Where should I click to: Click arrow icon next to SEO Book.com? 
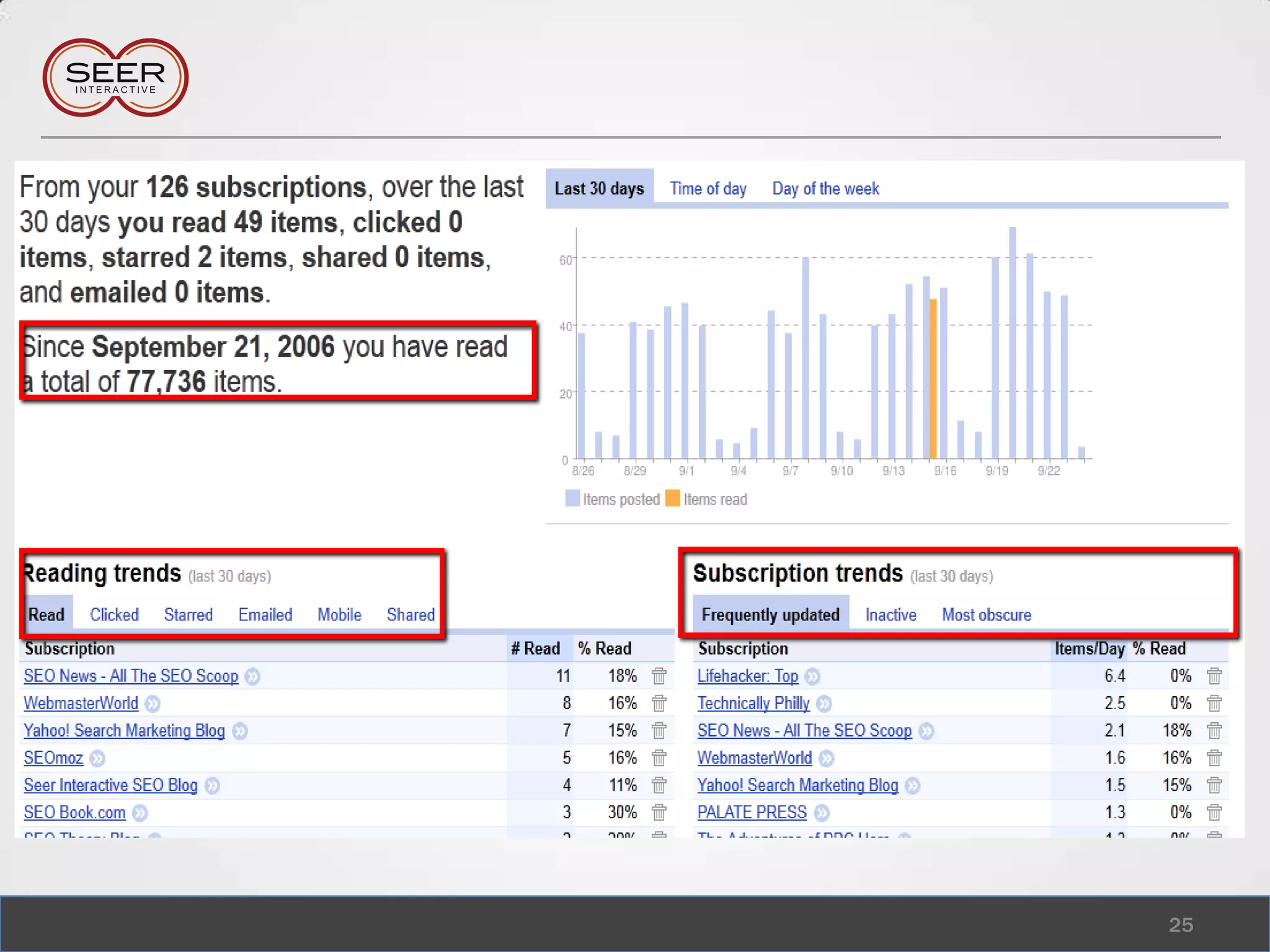(140, 813)
